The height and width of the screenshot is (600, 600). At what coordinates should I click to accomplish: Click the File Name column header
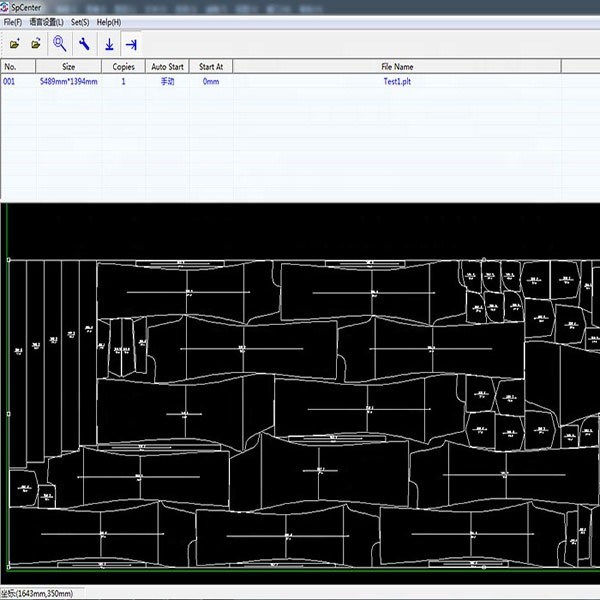point(397,67)
